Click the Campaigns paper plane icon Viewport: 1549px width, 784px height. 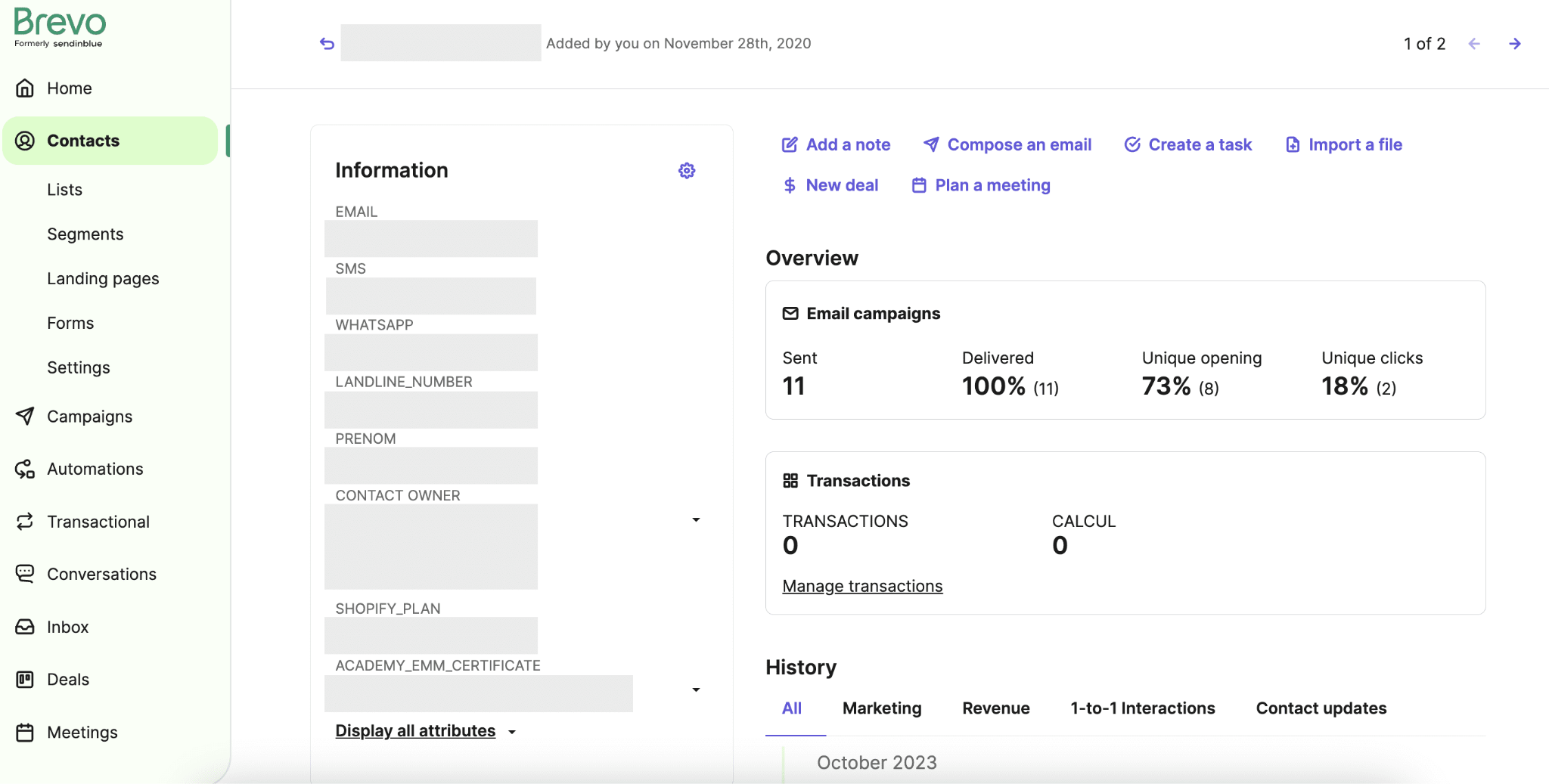click(25, 417)
